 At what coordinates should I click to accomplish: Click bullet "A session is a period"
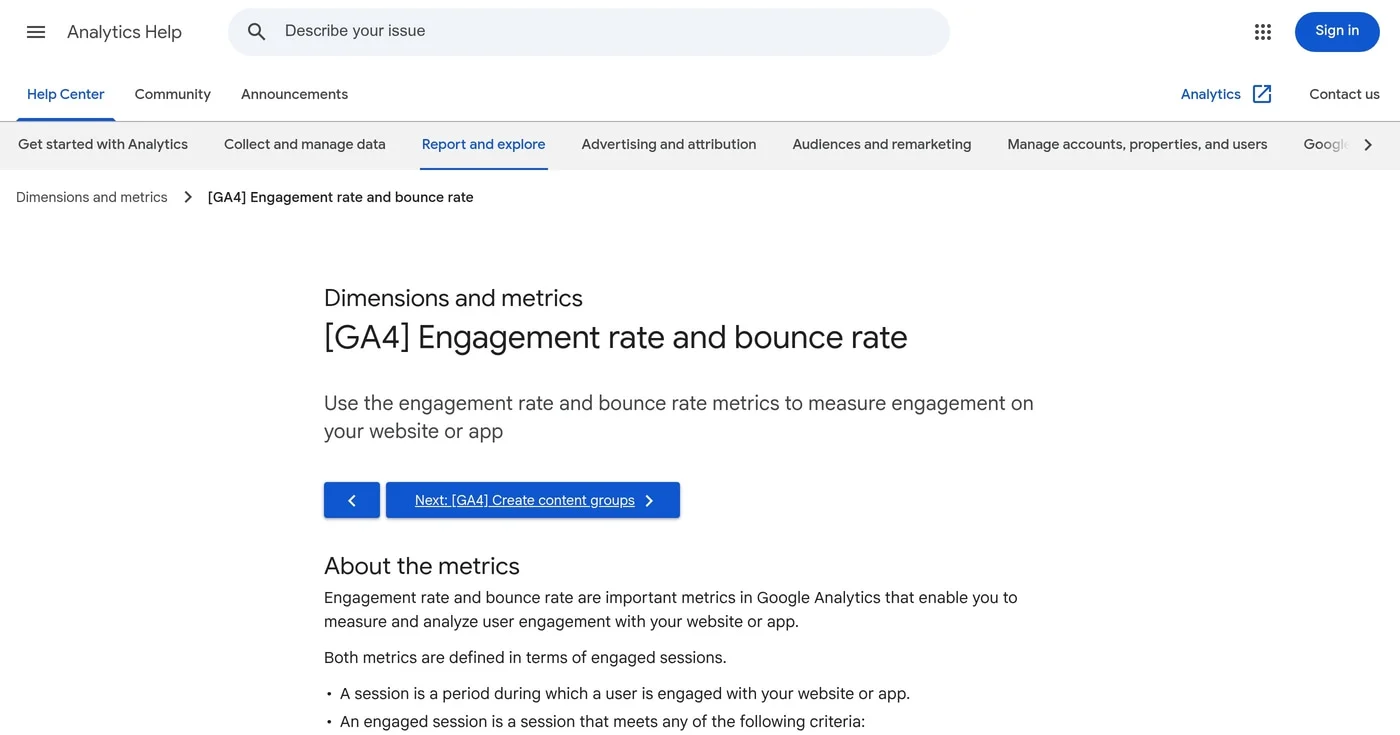pyautogui.click(x=625, y=693)
